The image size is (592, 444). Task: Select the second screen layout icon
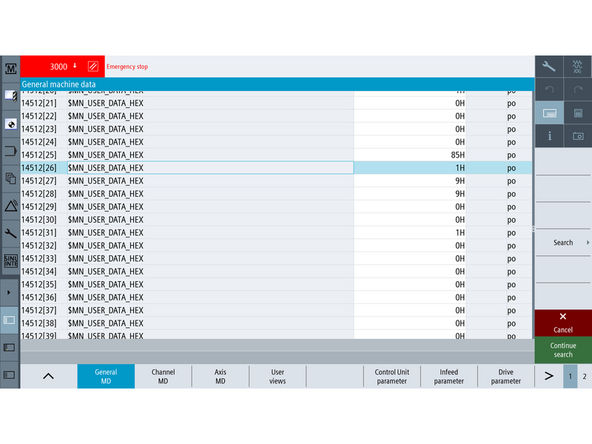click(x=9, y=347)
